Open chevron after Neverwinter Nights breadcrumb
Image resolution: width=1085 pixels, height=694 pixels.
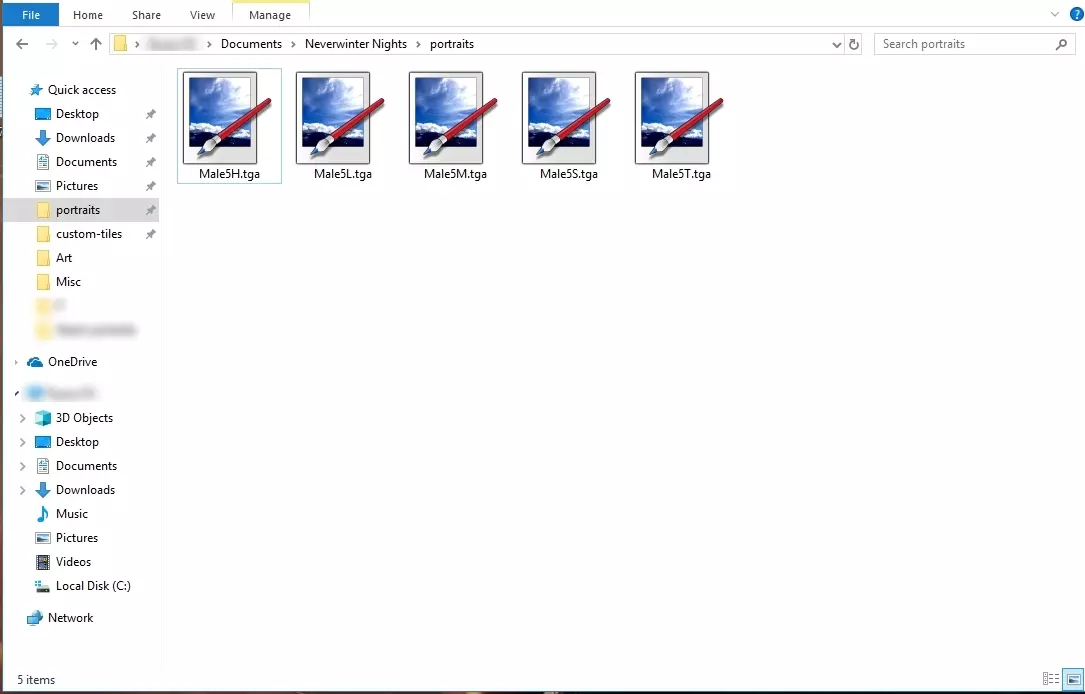[419, 44]
